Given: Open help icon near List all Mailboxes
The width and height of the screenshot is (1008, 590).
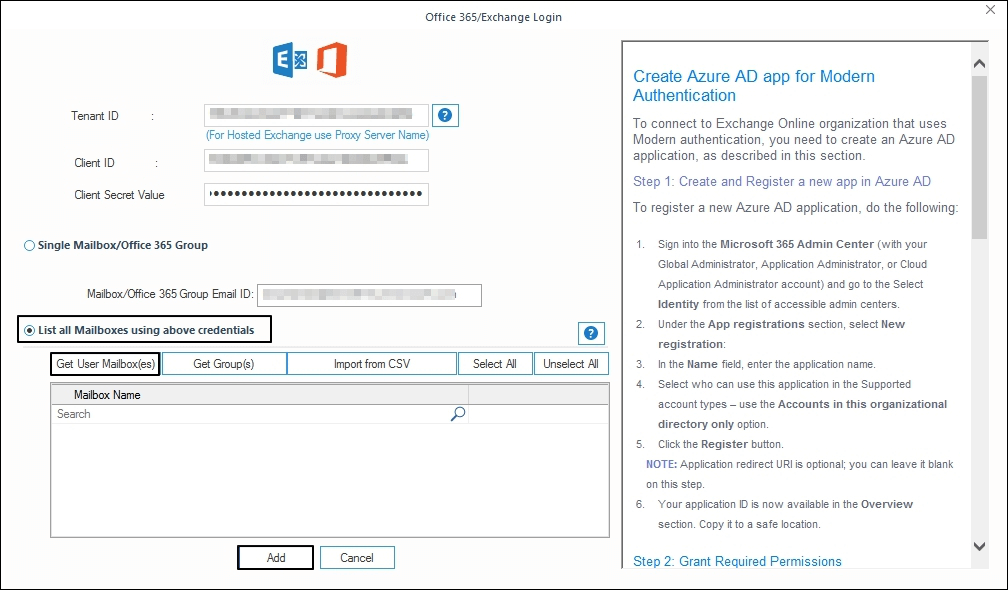Looking at the screenshot, I should click(x=591, y=333).
